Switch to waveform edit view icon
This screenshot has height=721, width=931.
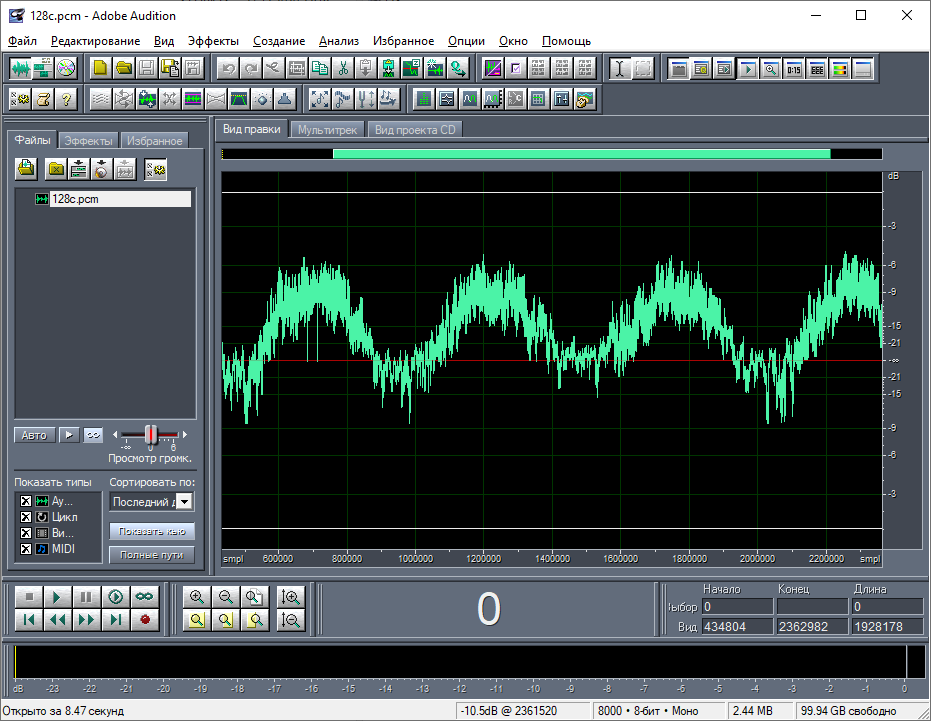20,68
